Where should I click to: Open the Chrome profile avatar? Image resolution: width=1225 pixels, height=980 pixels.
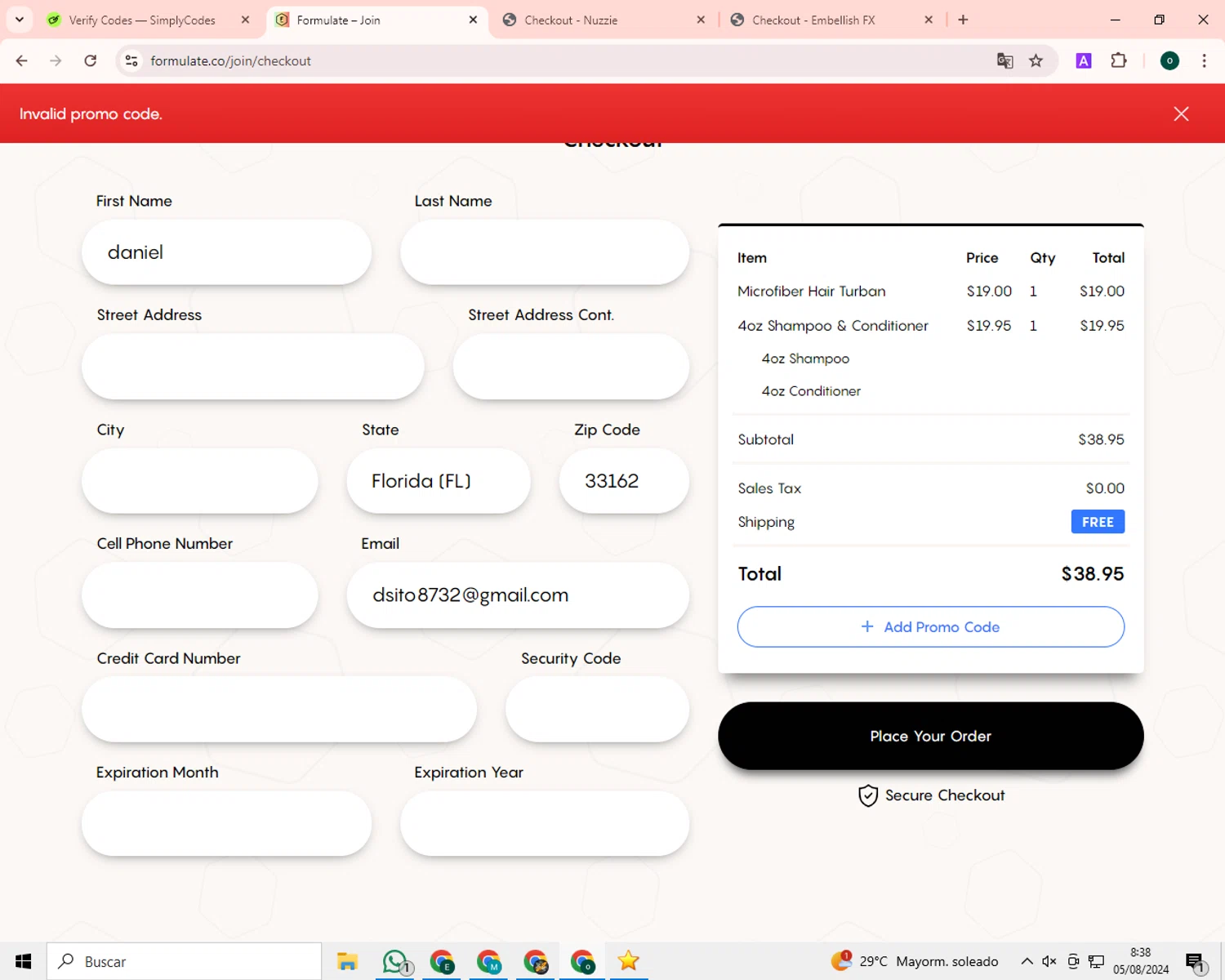coord(1169,60)
